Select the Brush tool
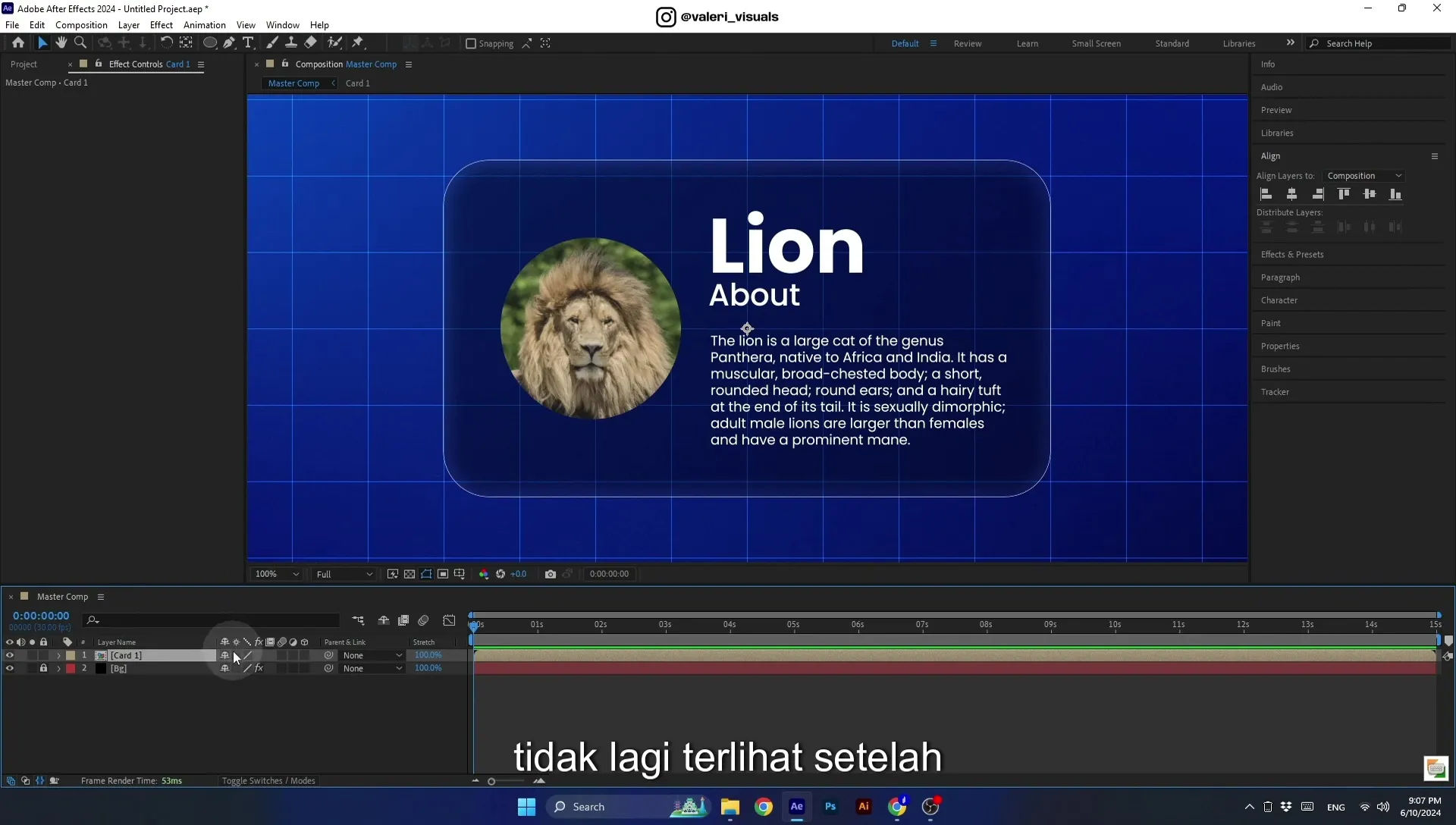1456x825 pixels. (272, 43)
